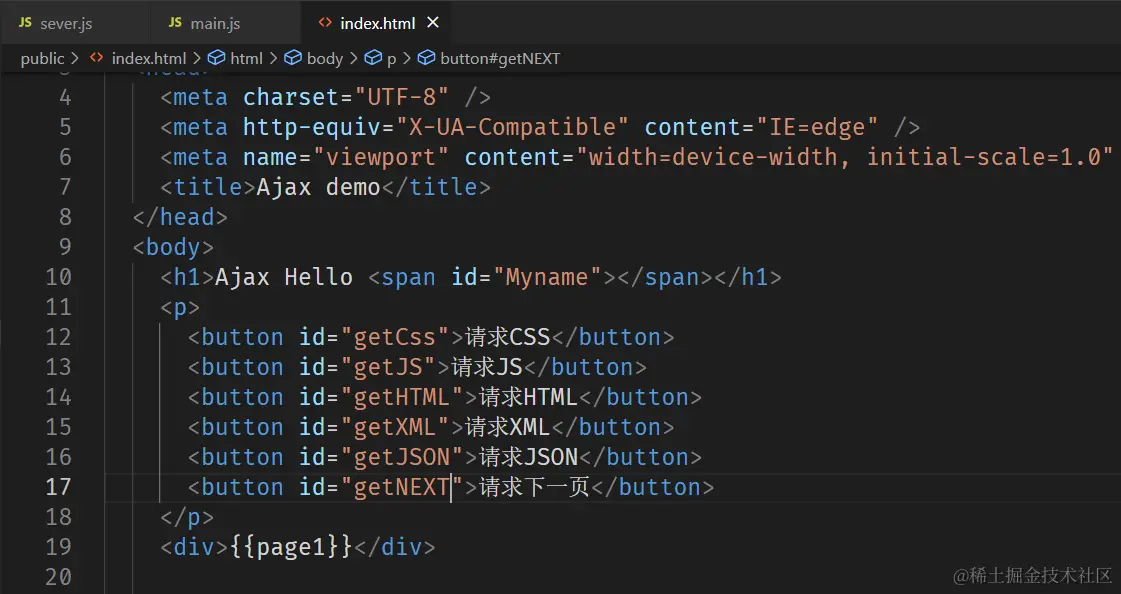
Task: Open the body breadcrumb symbol
Action: coord(325,59)
